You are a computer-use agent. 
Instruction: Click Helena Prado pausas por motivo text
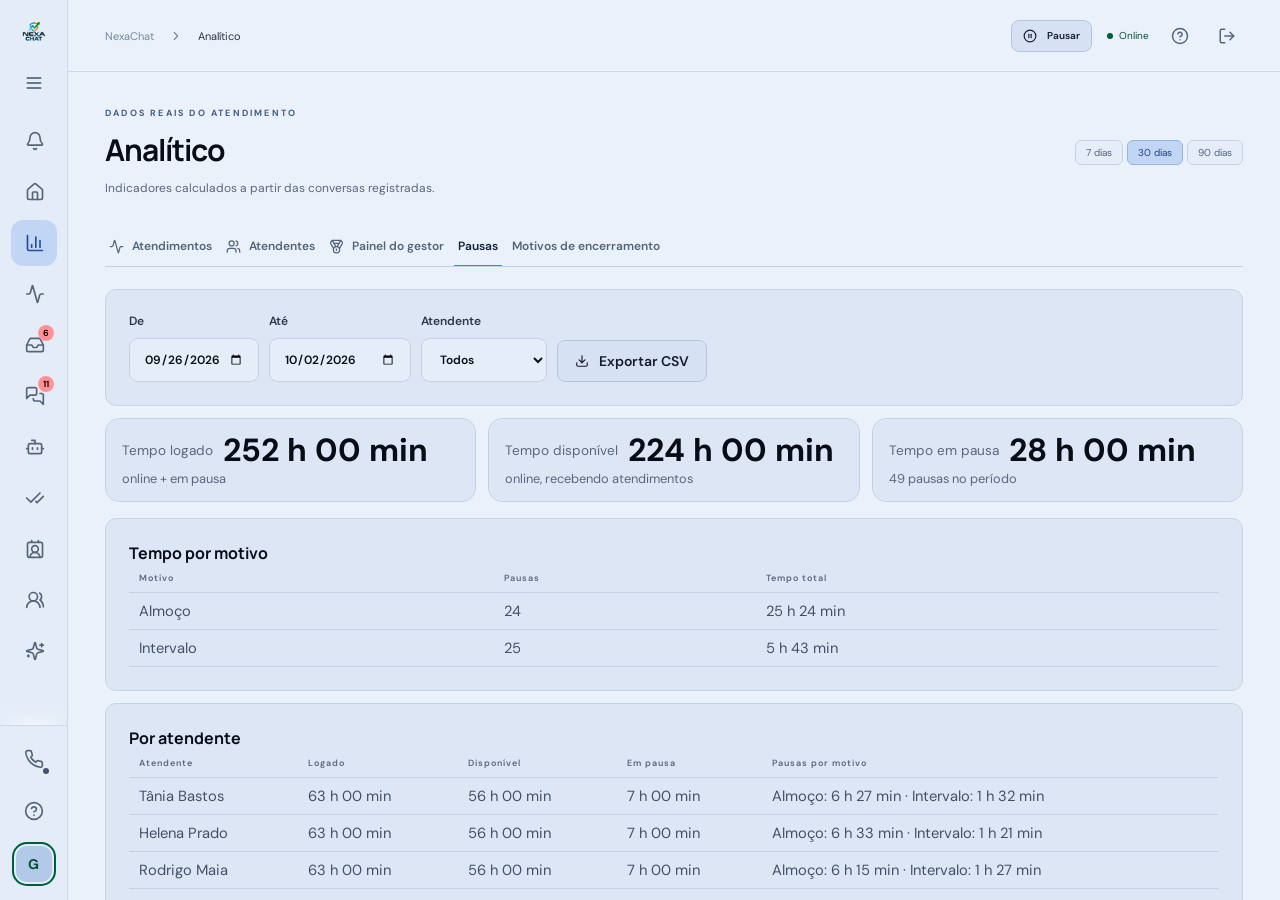point(907,833)
